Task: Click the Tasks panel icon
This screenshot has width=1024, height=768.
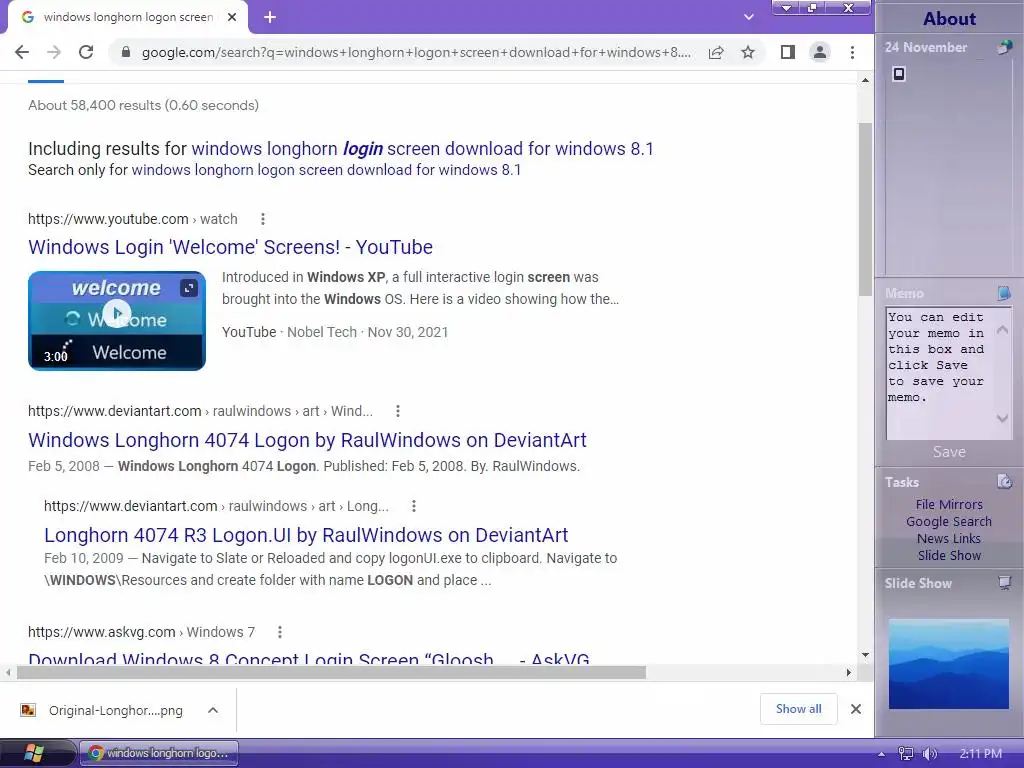Action: (x=1004, y=482)
